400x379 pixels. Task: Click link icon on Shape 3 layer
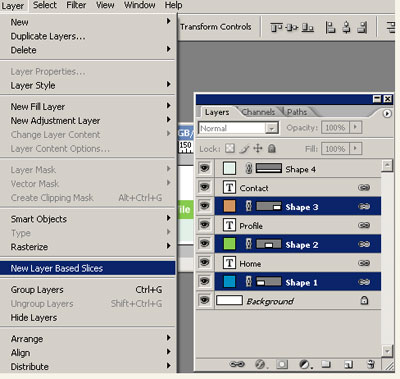[x=364, y=207]
